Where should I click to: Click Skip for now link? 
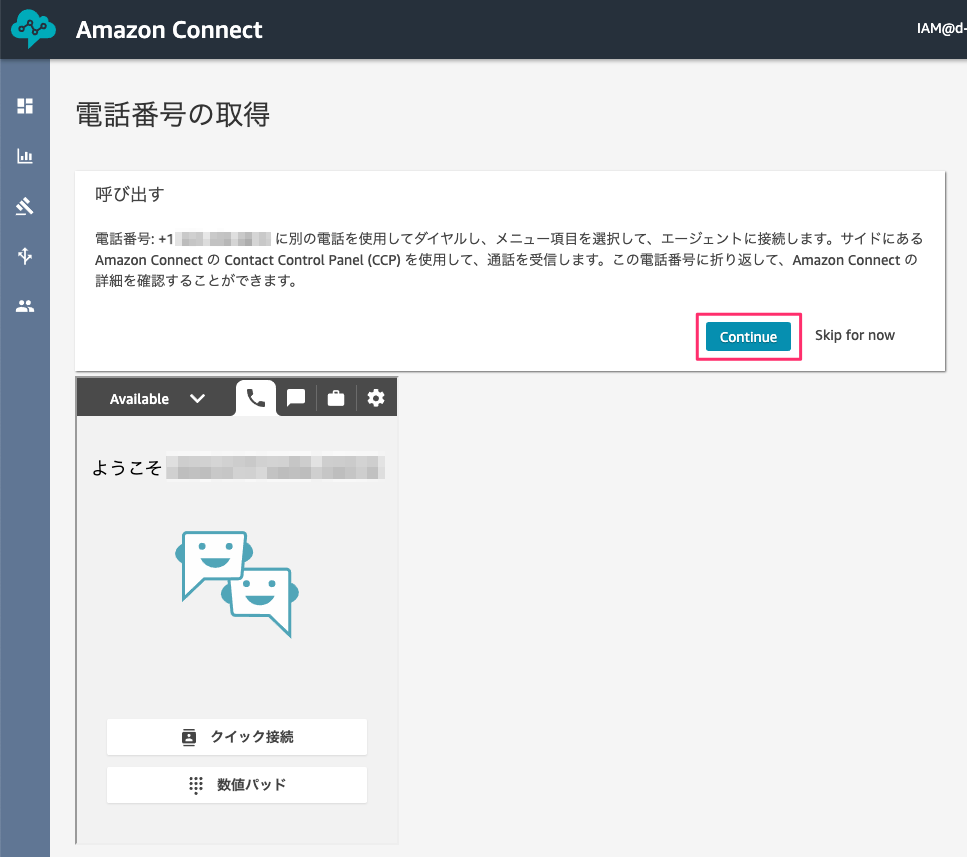pyautogui.click(x=854, y=335)
